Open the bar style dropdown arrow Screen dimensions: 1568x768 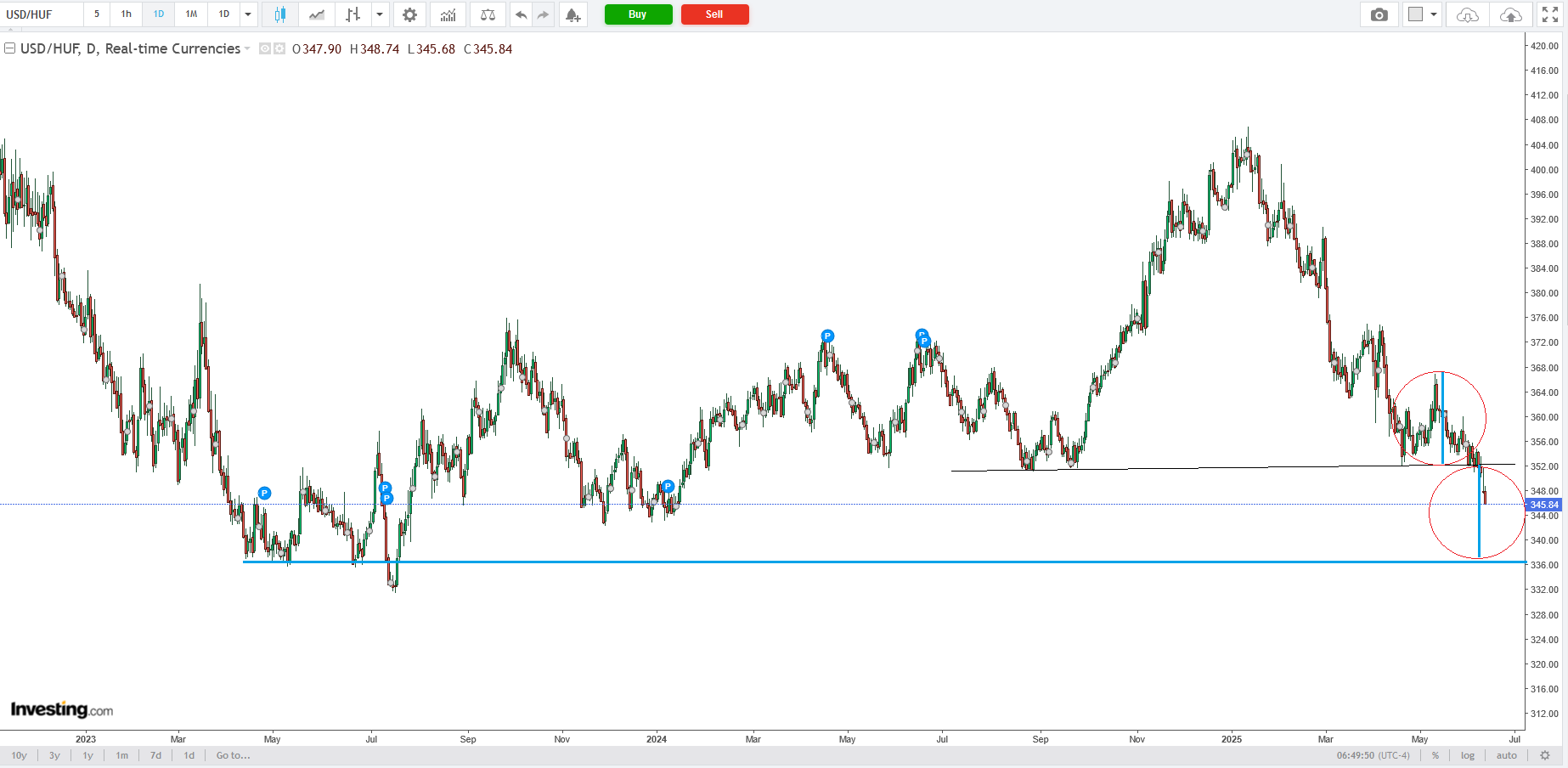pyautogui.click(x=380, y=14)
